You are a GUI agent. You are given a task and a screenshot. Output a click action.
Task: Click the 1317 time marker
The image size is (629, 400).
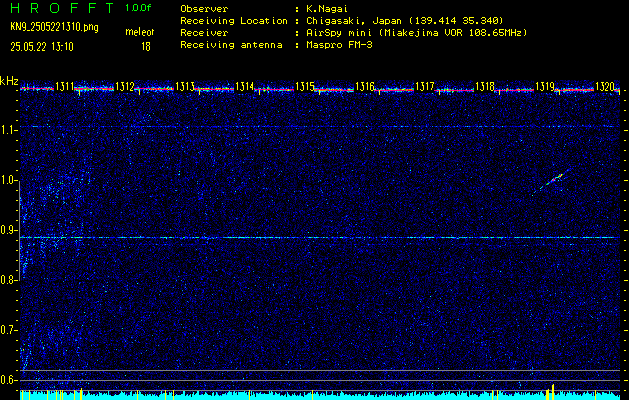pos(425,86)
